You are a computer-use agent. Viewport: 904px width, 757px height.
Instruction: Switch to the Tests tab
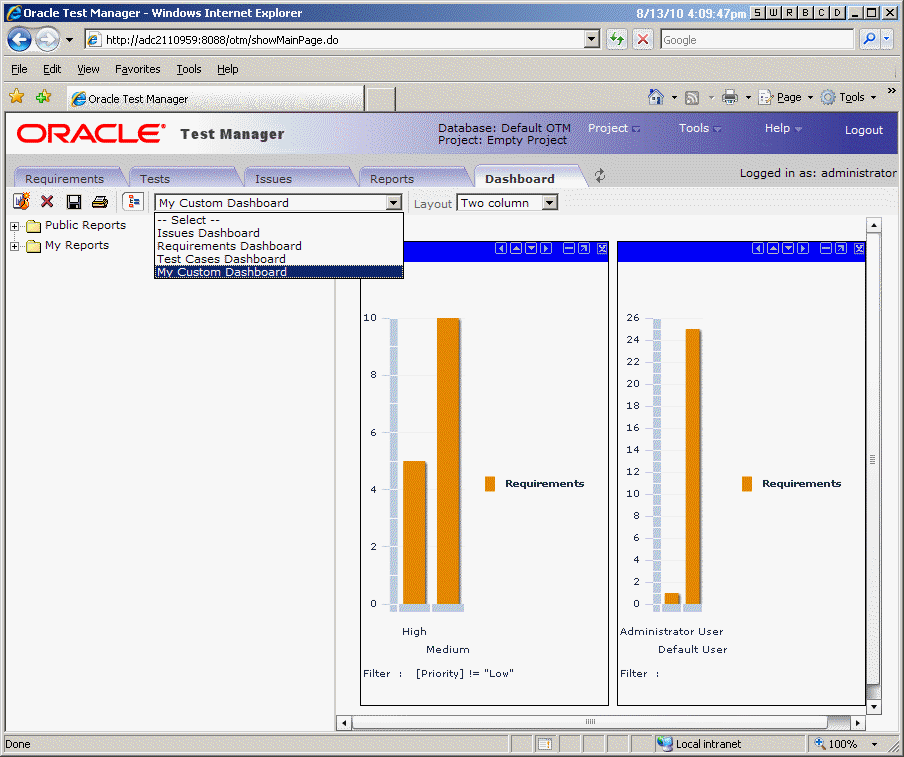(x=155, y=179)
